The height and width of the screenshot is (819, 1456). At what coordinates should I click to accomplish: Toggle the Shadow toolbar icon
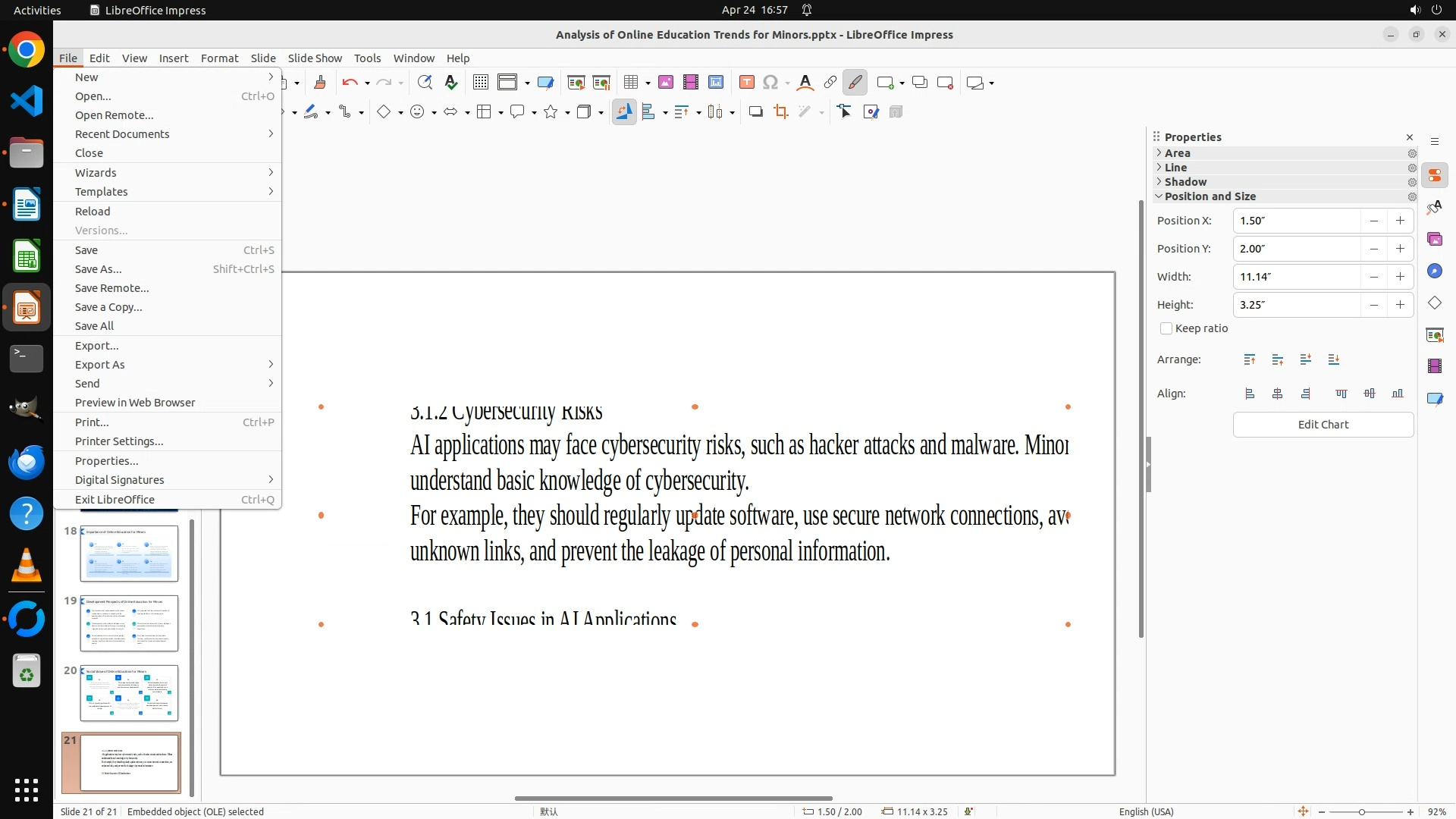click(x=755, y=112)
